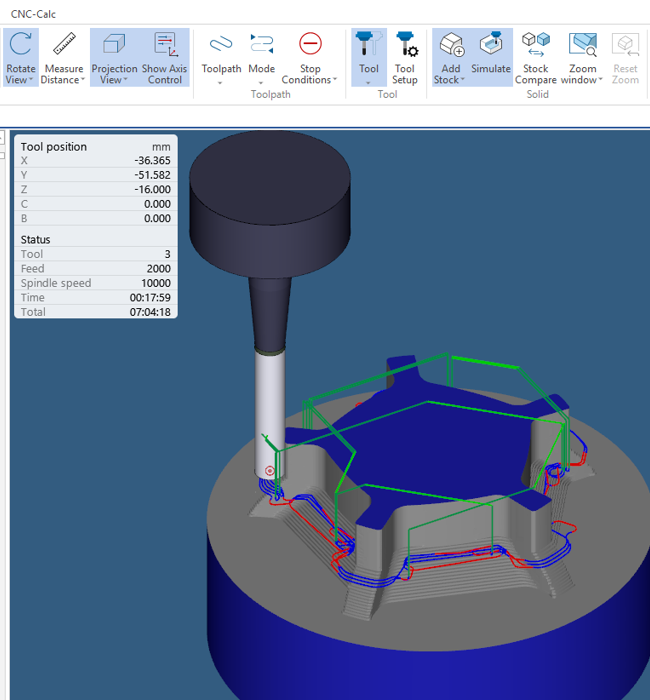The height and width of the screenshot is (700, 650).
Task: Activate the Measure Distance ruler icon
Action: [64, 45]
